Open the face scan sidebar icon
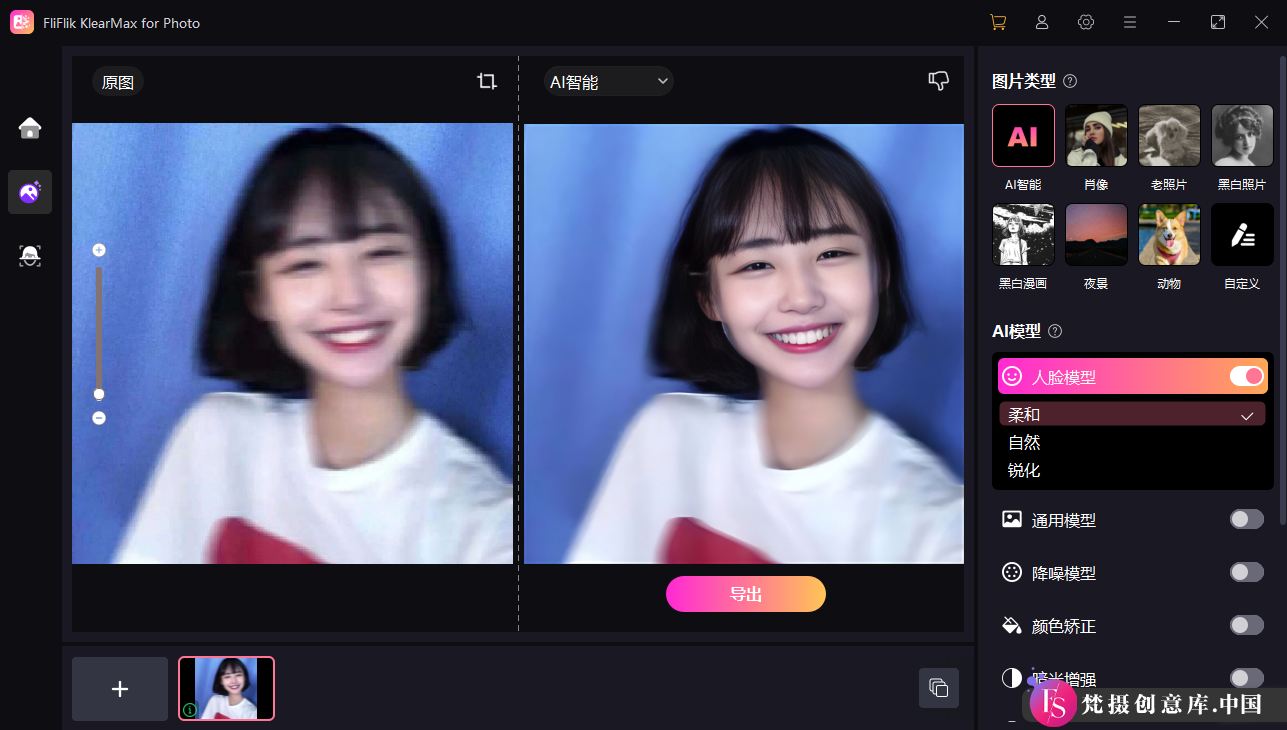Image resolution: width=1287 pixels, height=730 pixels. pyautogui.click(x=30, y=256)
